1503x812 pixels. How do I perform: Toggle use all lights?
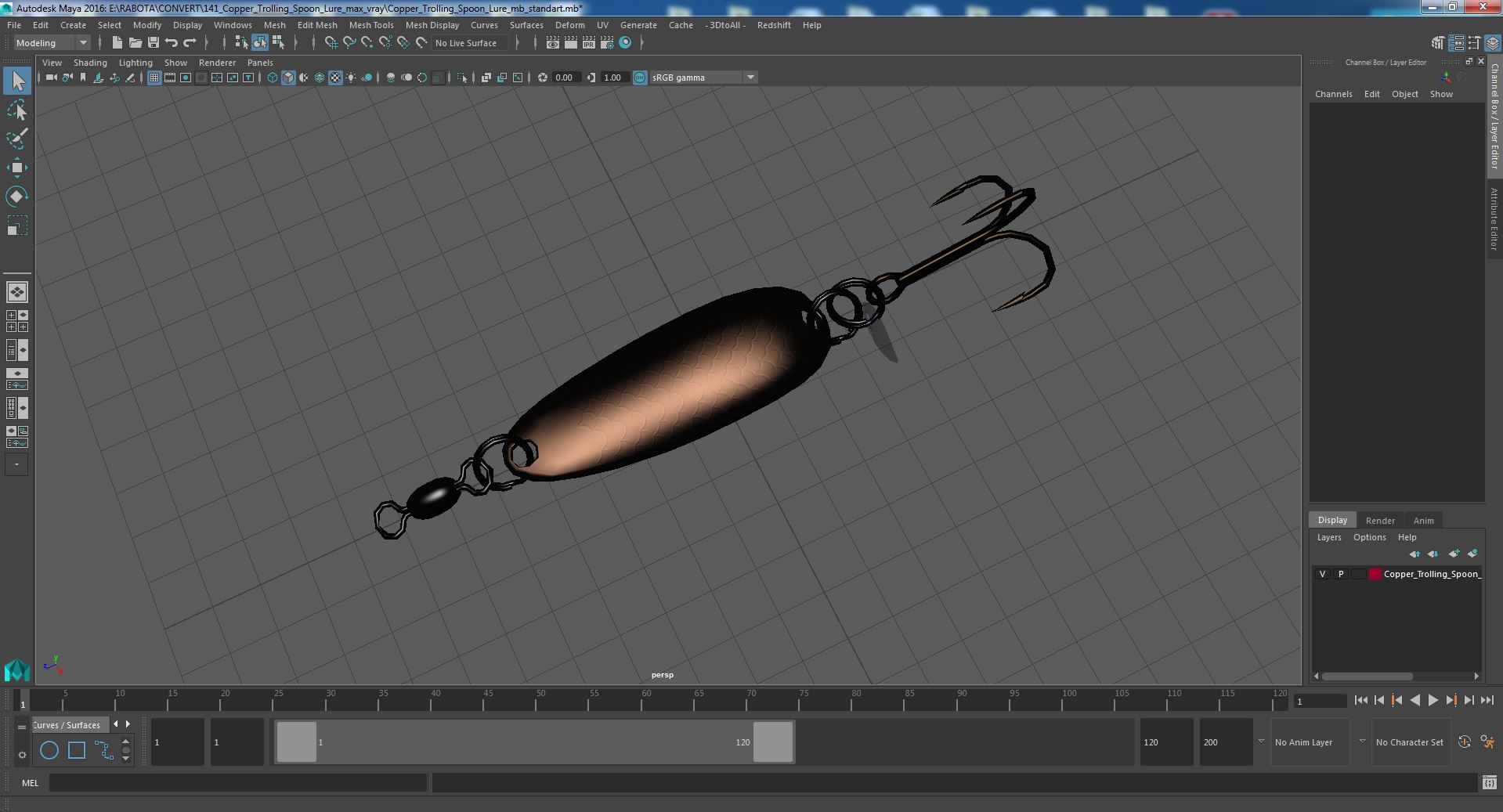[x=351, y=78]
